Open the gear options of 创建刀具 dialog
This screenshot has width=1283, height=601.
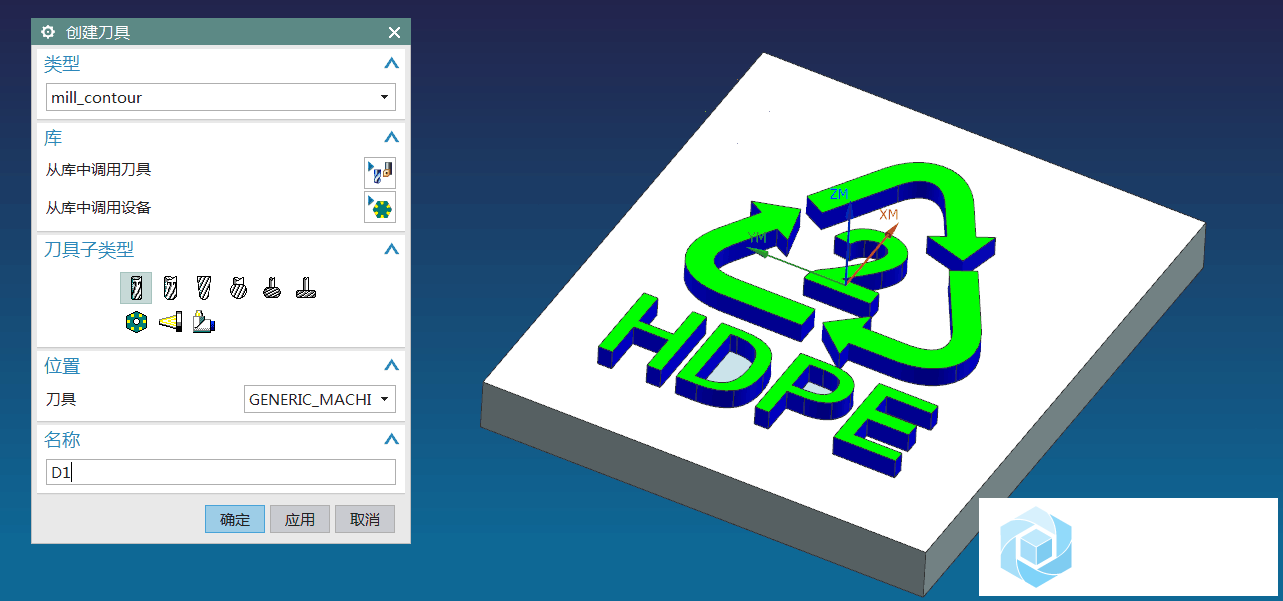click(x=48, y=32)
